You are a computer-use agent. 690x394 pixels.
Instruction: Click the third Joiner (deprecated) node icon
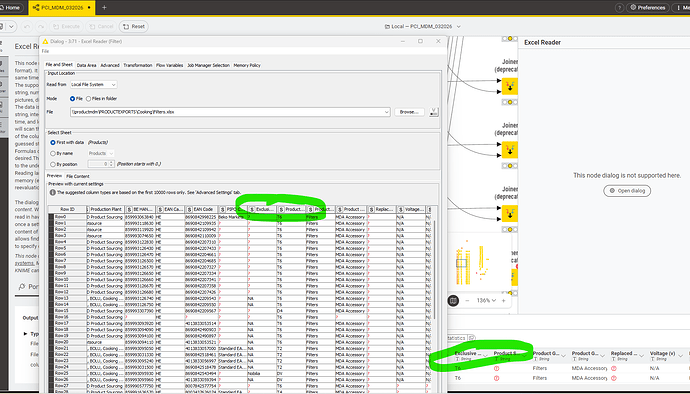510,214
